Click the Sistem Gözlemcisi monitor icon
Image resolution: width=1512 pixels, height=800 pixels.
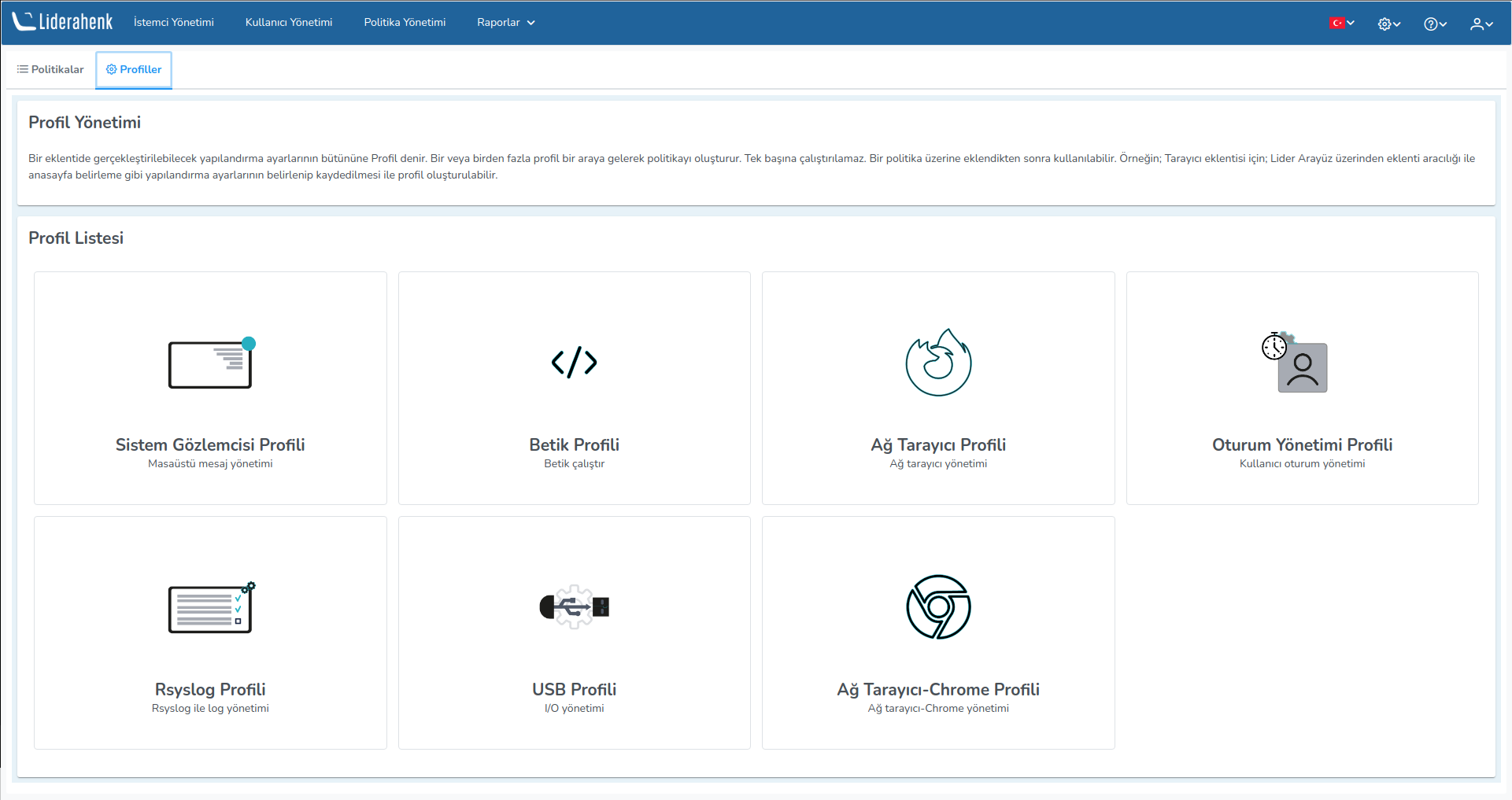click(211, 363)
